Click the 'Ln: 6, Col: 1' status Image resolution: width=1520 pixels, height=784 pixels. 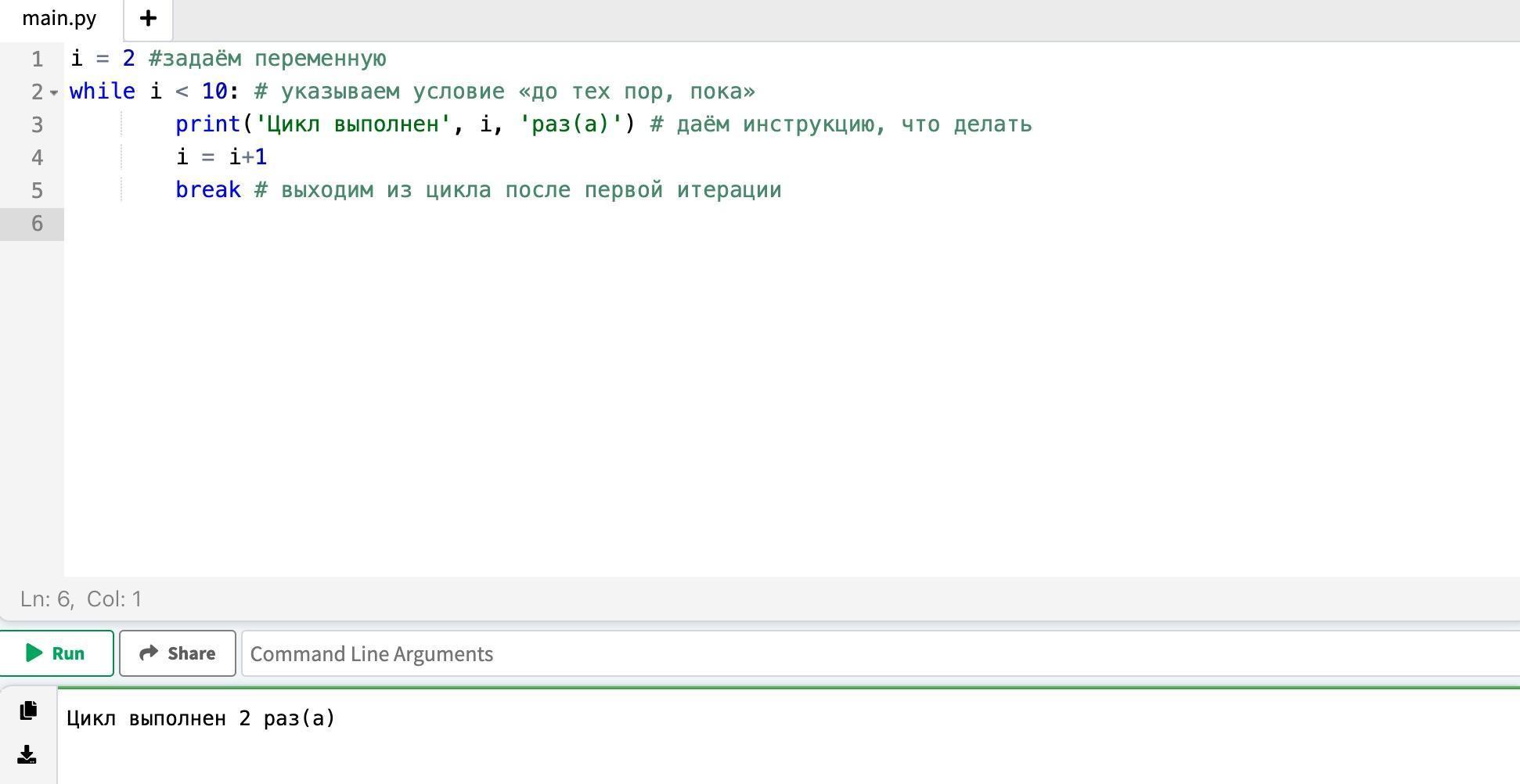tap(81, 599)
